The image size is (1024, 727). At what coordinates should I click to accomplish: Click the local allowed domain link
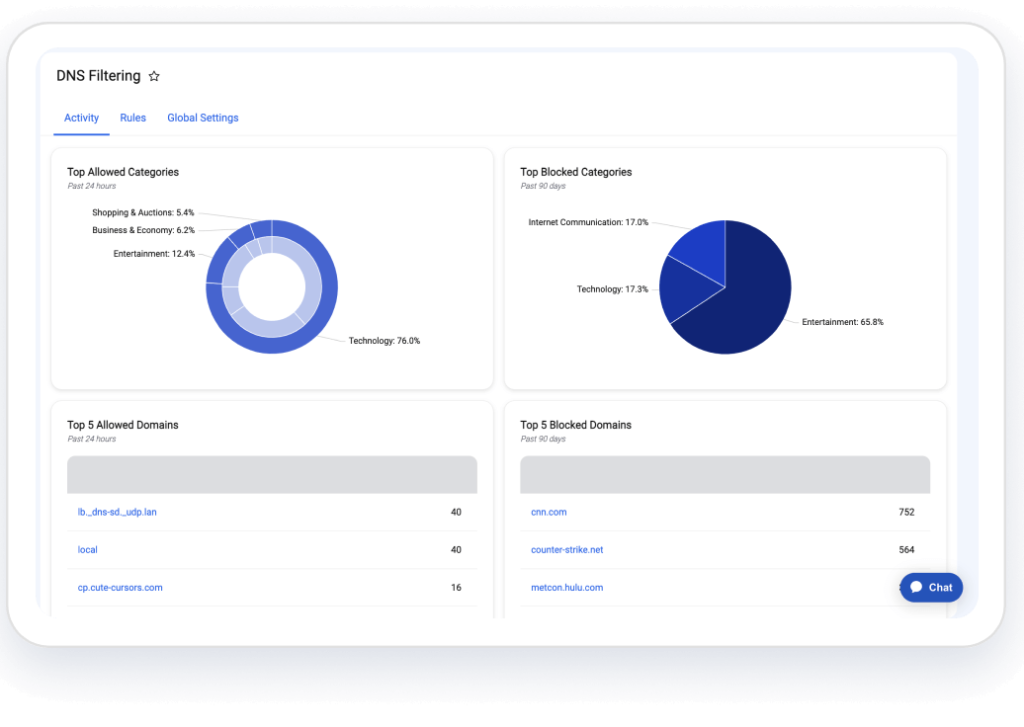pyautogui.click(x=88, y=550)
